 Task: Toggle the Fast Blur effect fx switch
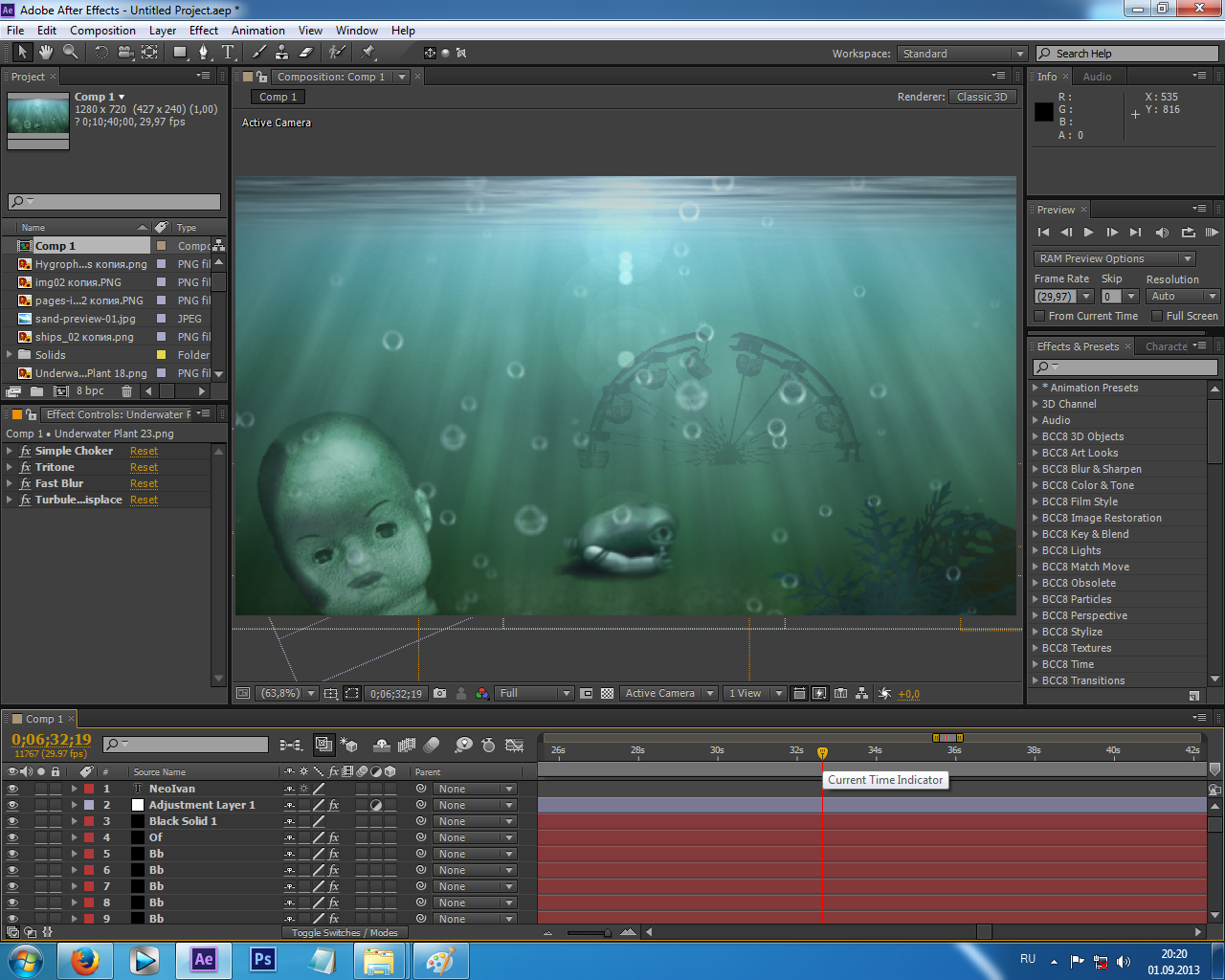point(26,483)
